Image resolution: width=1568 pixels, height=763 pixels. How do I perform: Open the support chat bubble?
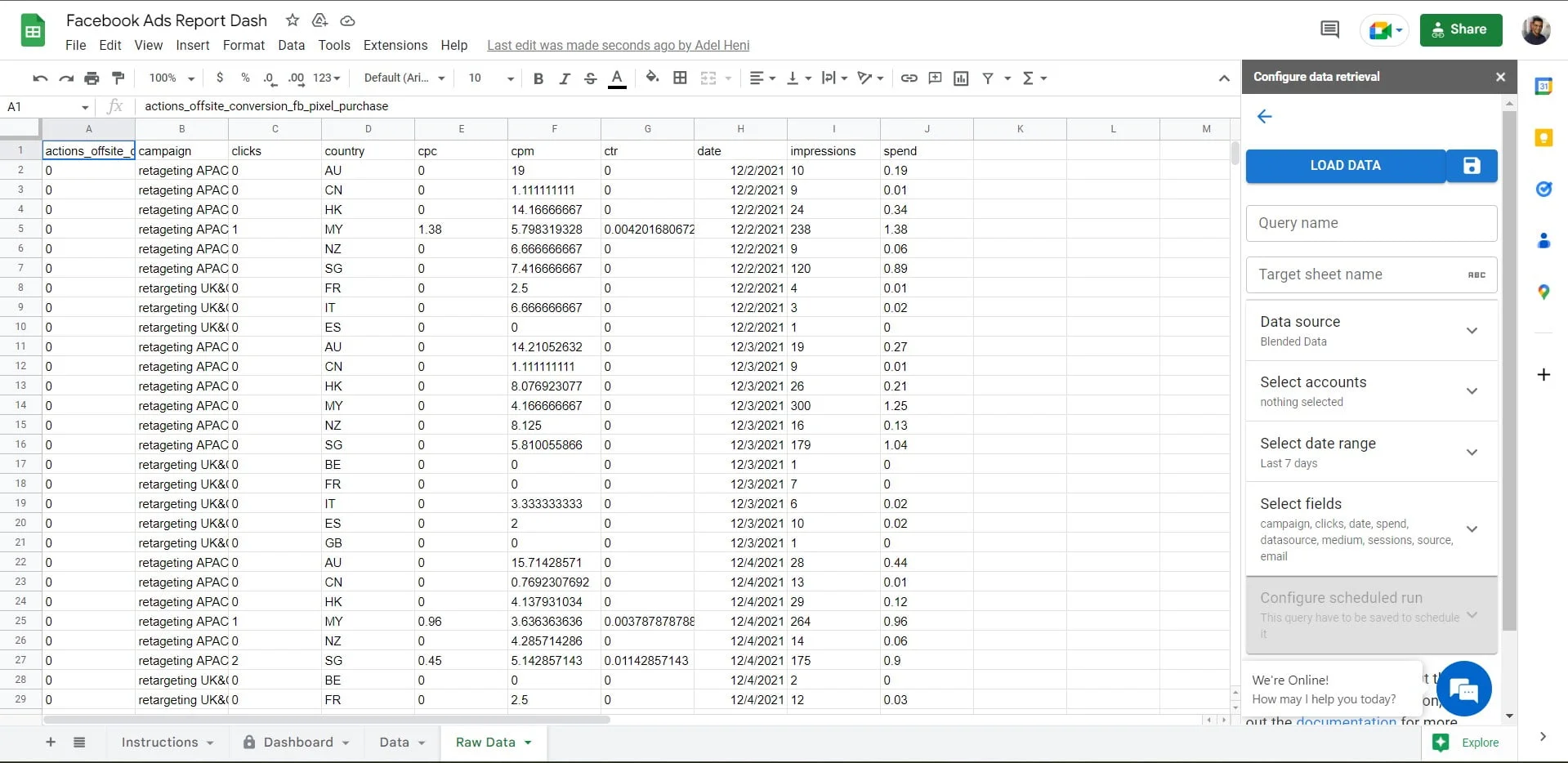tap(1463, 689)
